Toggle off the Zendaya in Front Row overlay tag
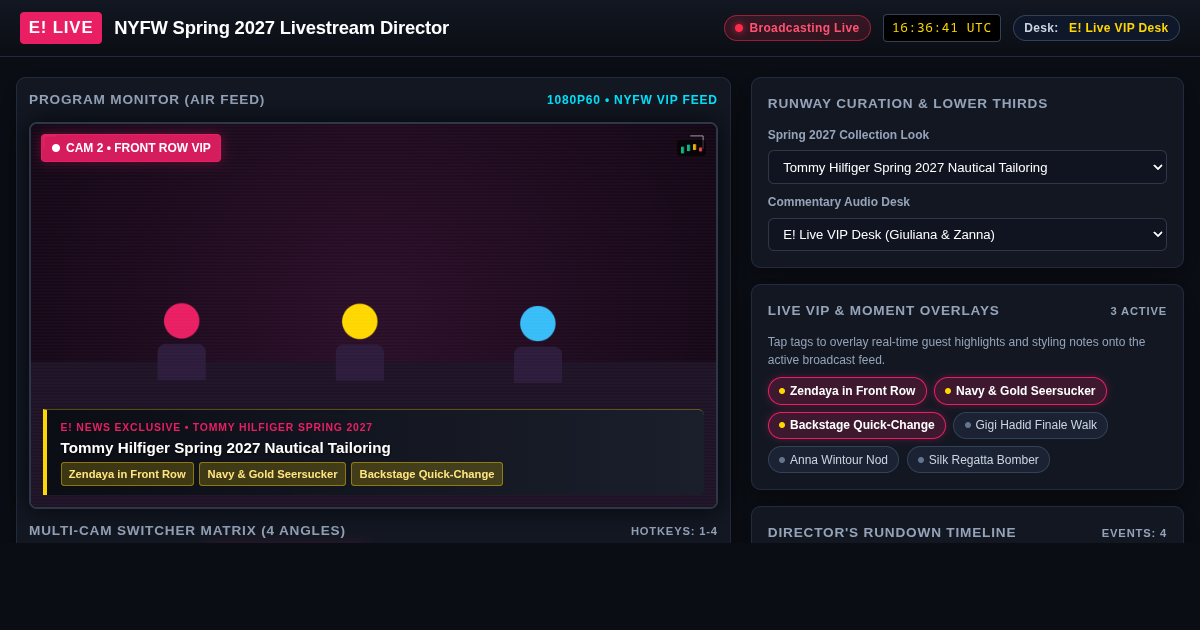 click(847, 391)
